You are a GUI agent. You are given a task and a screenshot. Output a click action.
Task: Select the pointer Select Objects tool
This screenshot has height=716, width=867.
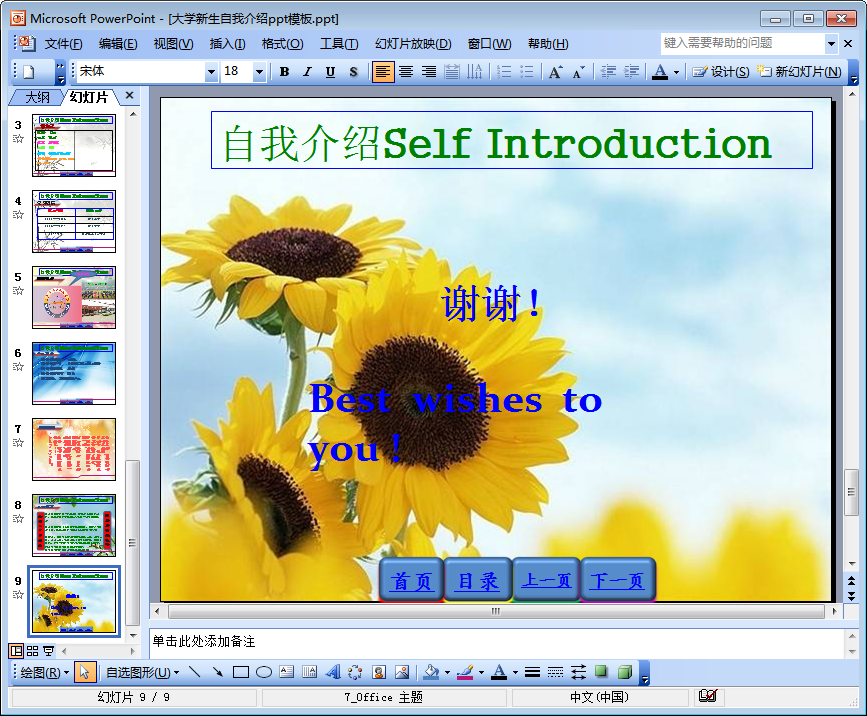[x=85, y=672]
